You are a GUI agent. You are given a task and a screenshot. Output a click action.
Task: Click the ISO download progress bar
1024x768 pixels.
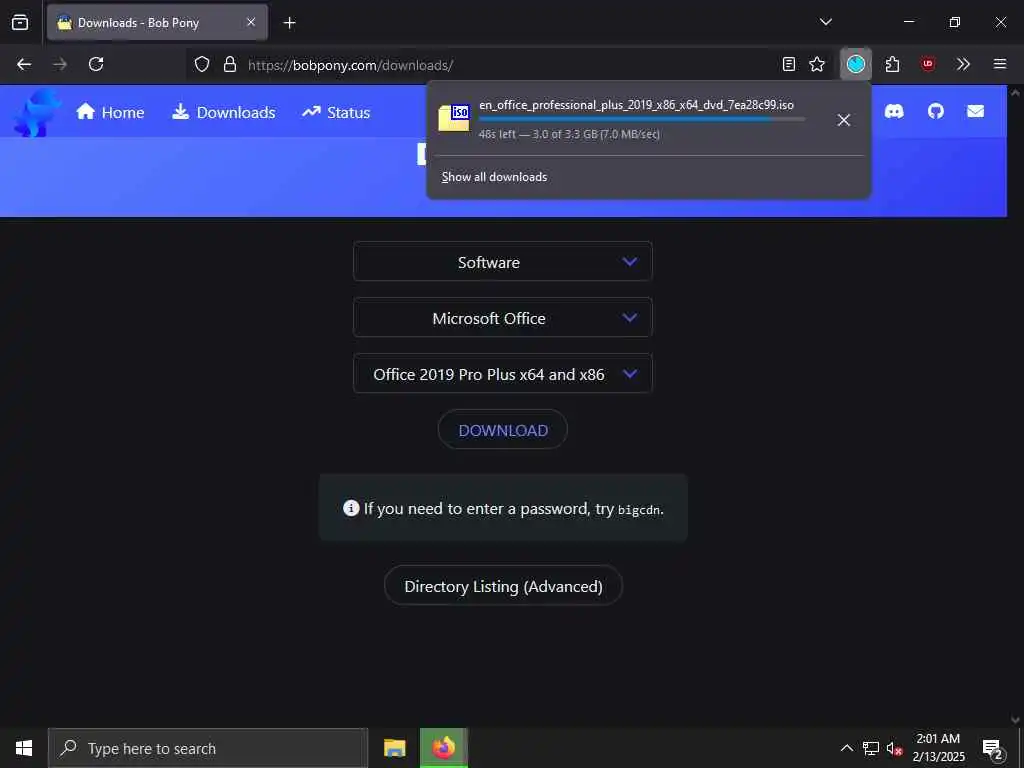pyautogui.click(x=642, y=120)
